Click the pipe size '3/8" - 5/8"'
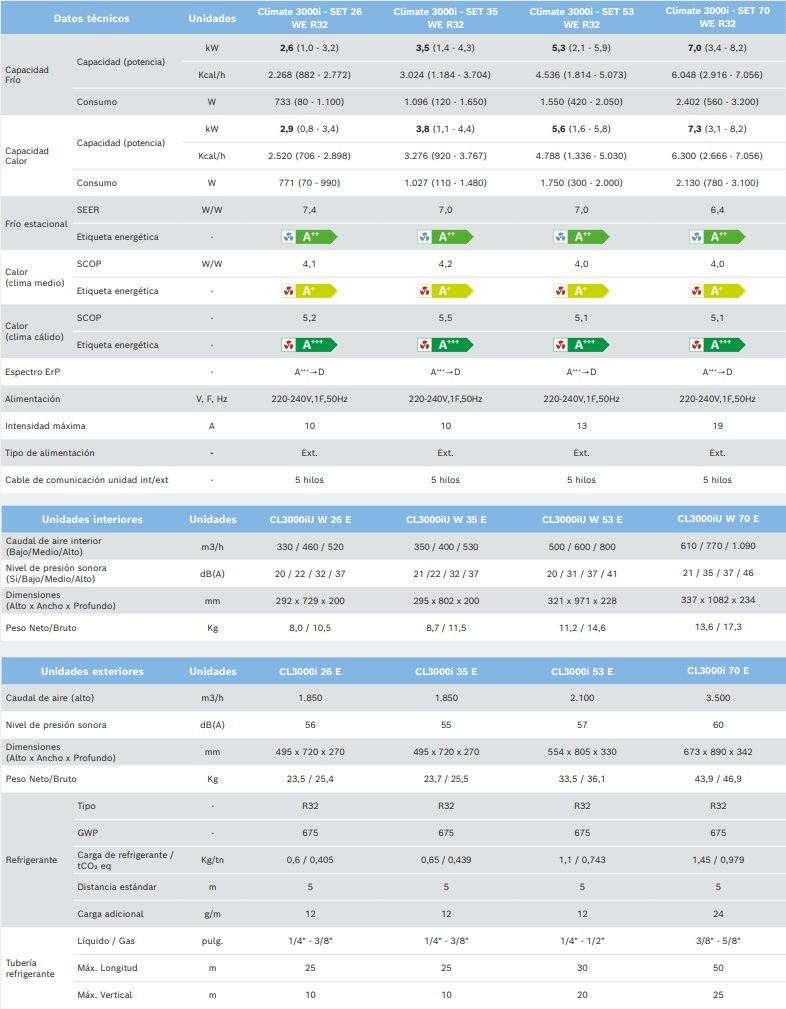 point(718,941)
